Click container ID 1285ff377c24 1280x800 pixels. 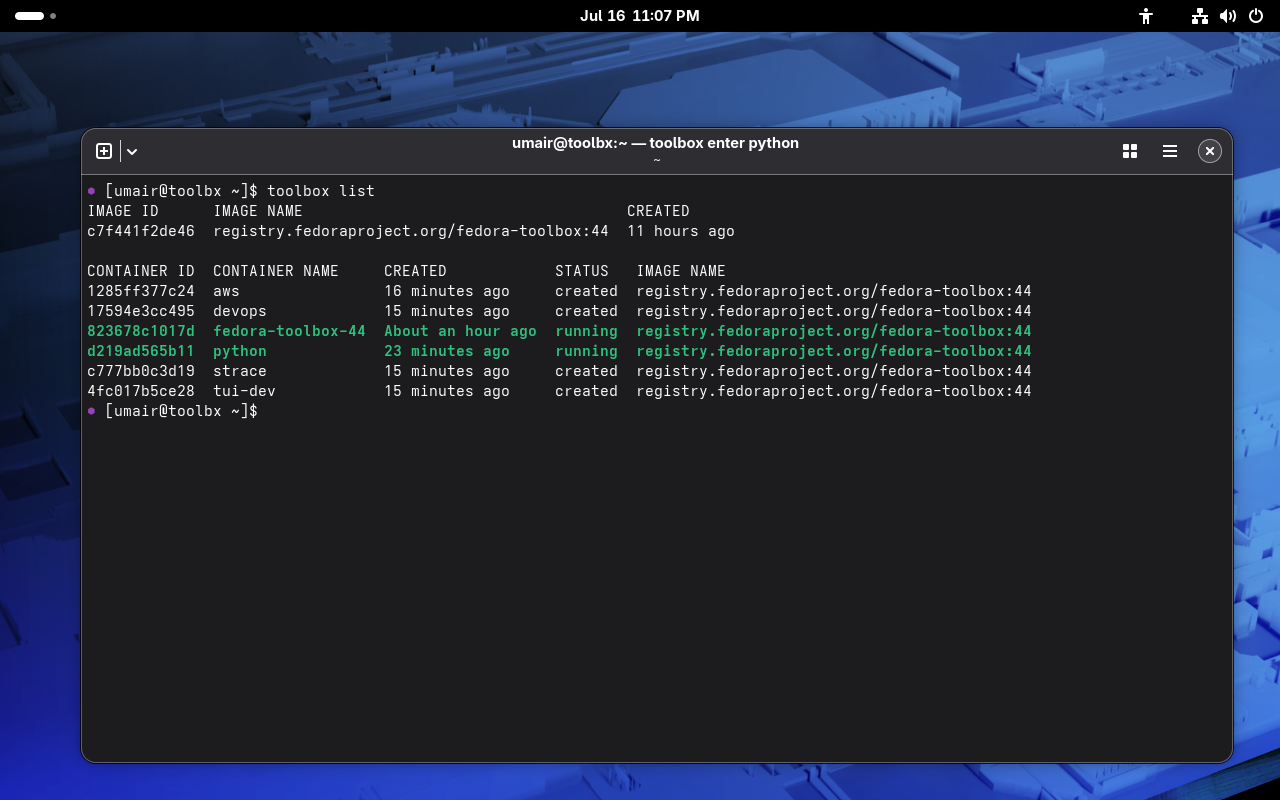[x=141, y=291]
